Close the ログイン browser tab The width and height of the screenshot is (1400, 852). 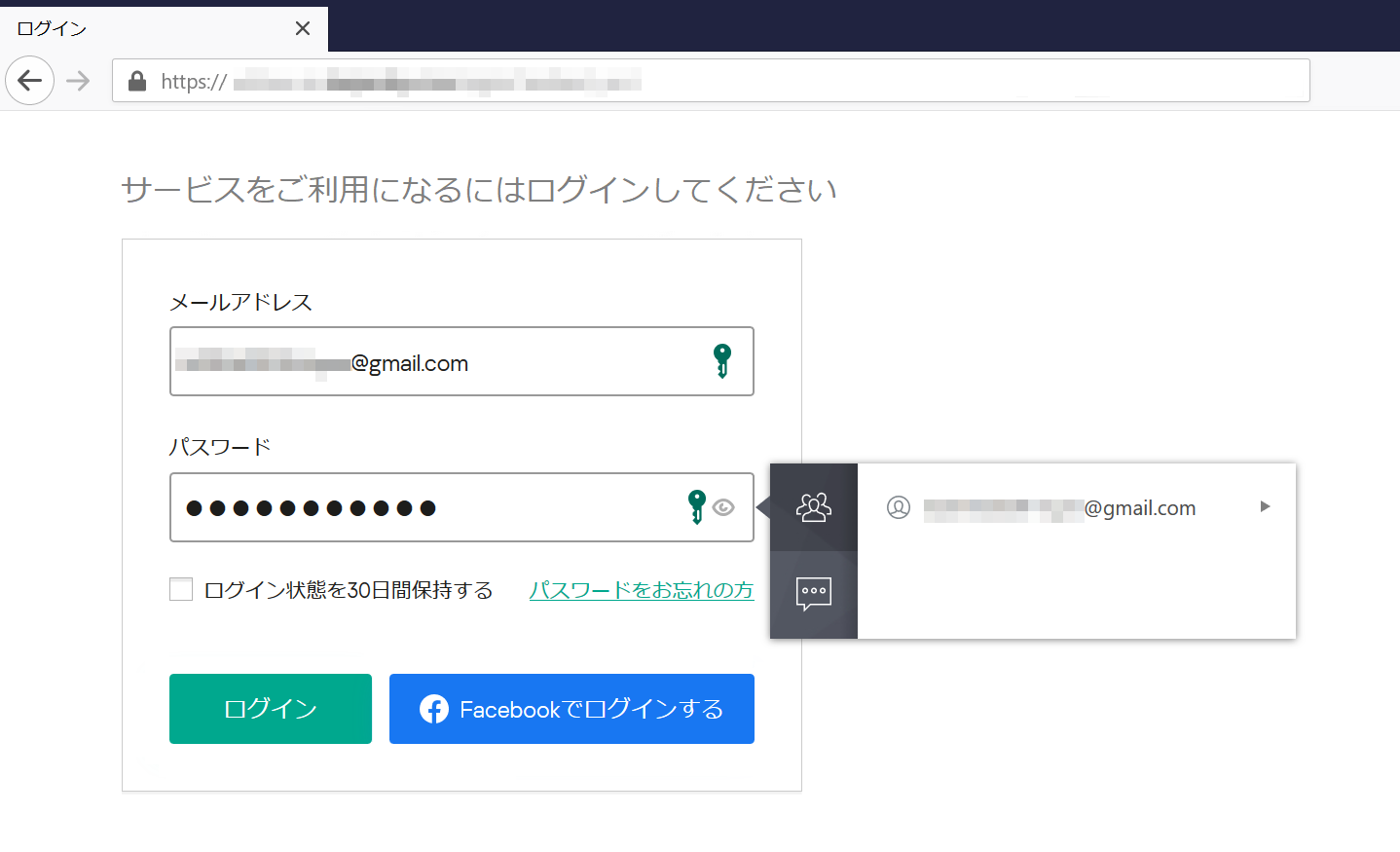tap(303, 28)
